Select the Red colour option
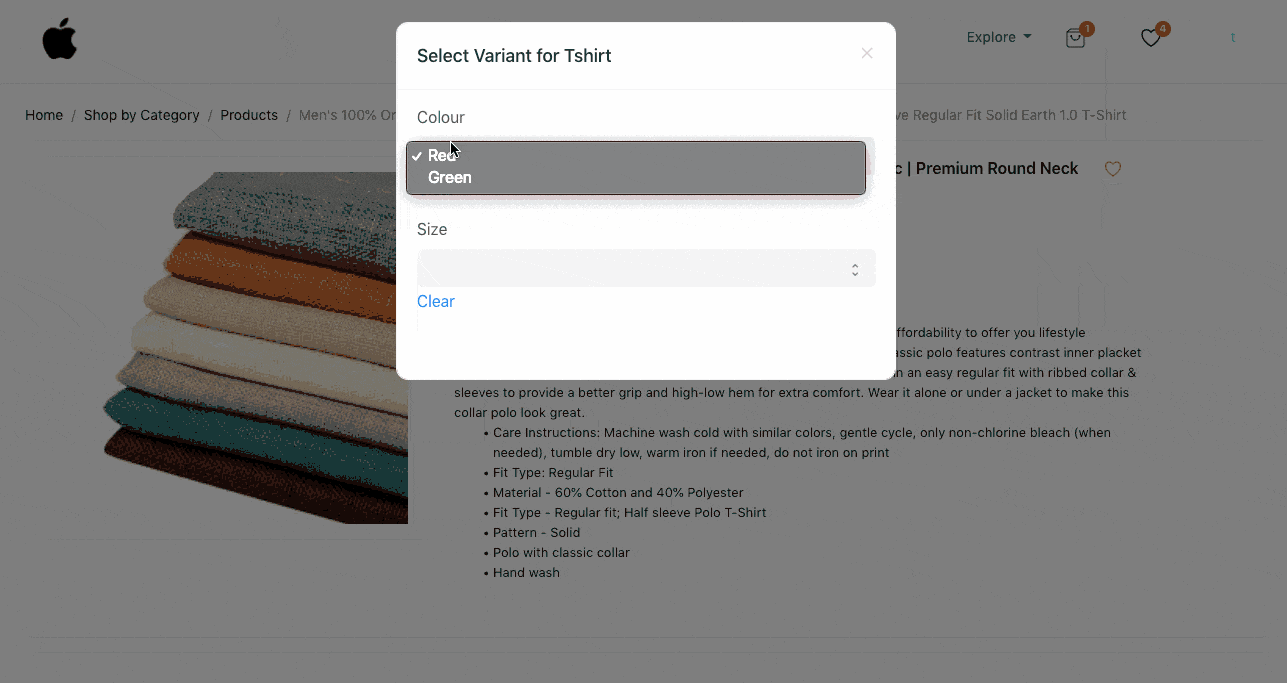Screen dimensions: 1287x683 [x=442, y=156]
